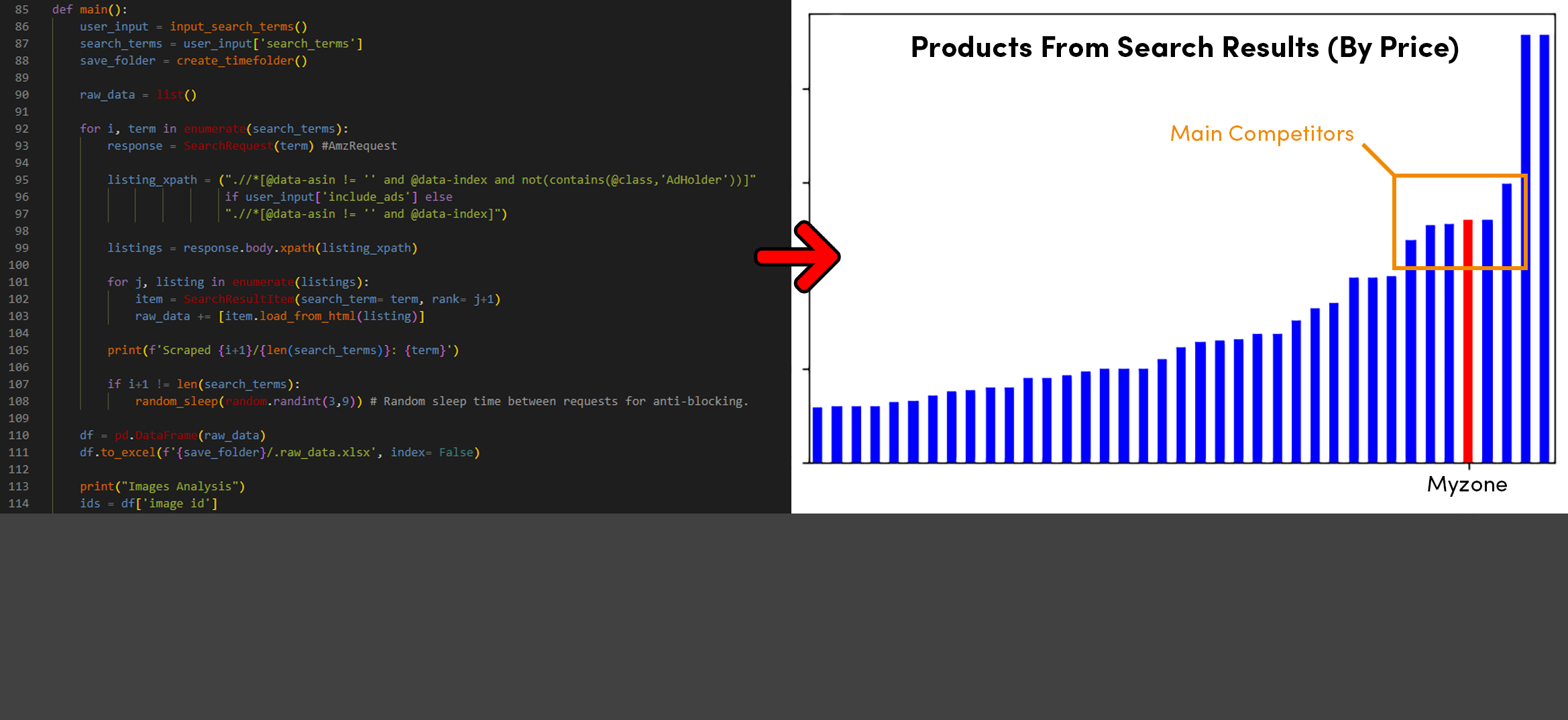Click the "SearchResultItem" class name

pyautogui.click(x=239, y=299)
